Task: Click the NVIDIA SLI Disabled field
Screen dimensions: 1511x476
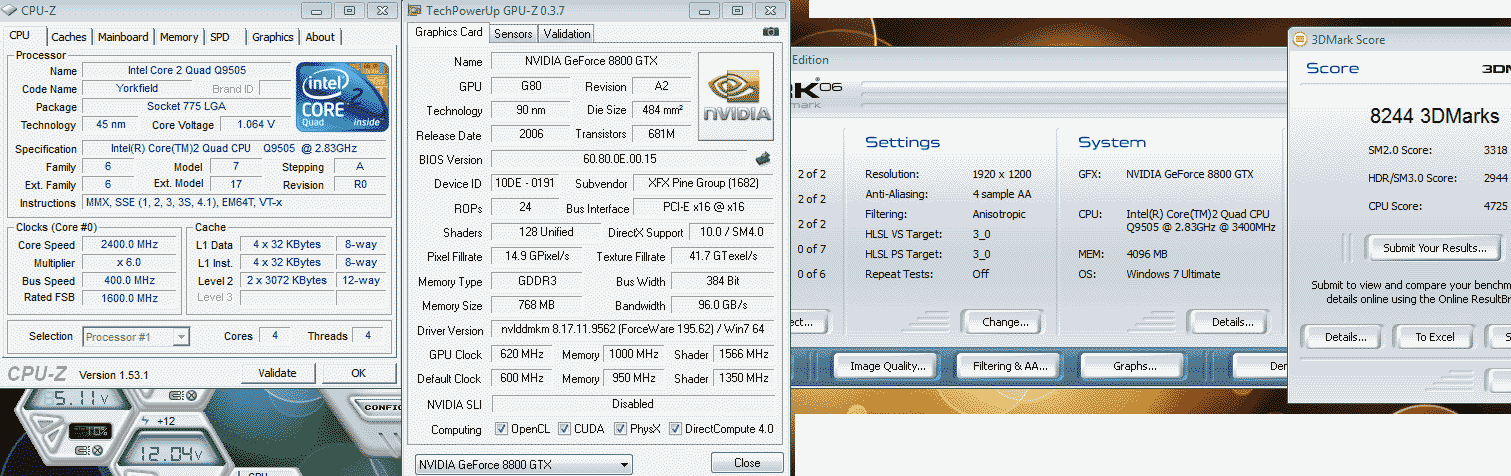Action: [632, 404]
